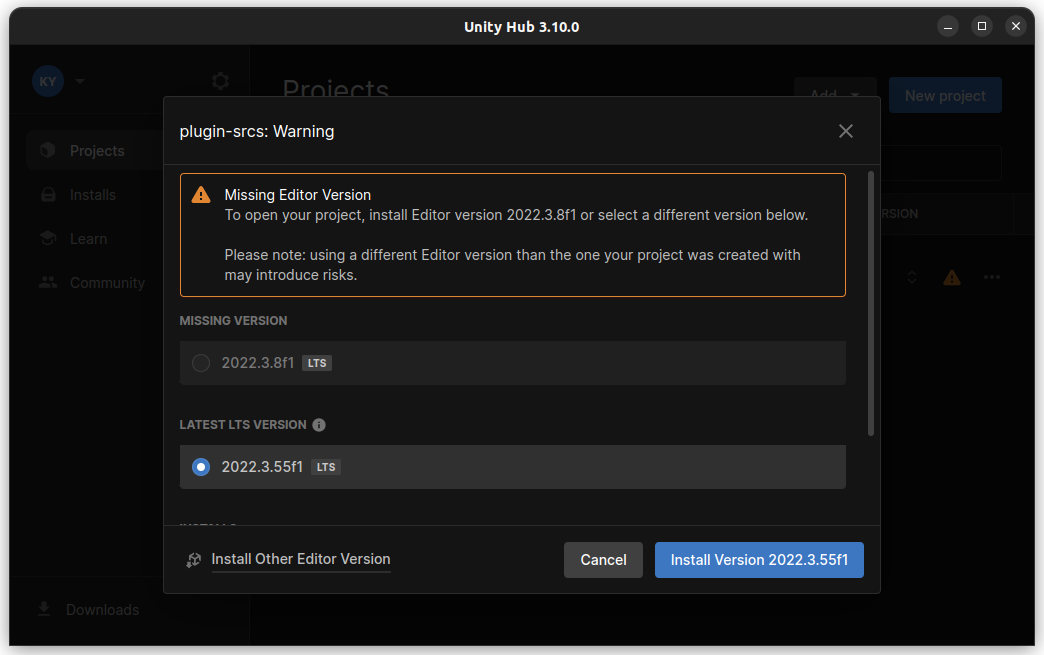
Task: Click the settings gear icon in sidebar
Action: (x=220, y=81)
